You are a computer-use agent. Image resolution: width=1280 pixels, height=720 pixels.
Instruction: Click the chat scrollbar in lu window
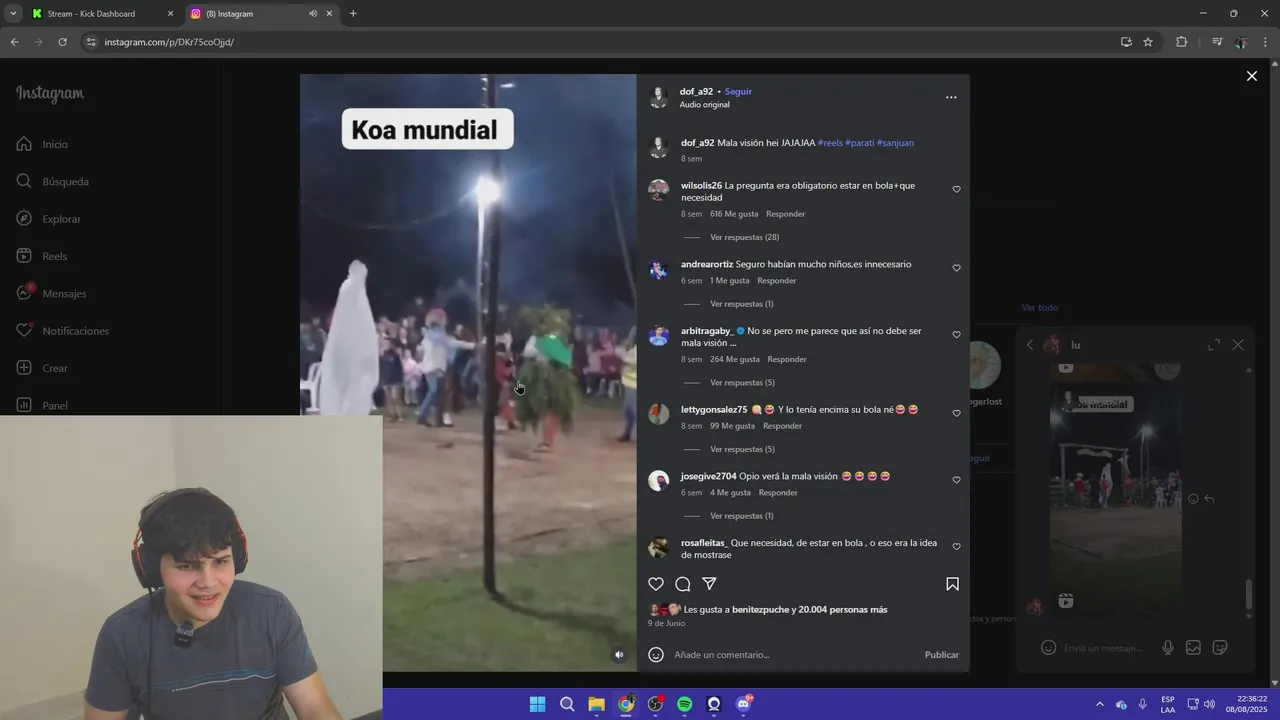tap(1248, 594)
